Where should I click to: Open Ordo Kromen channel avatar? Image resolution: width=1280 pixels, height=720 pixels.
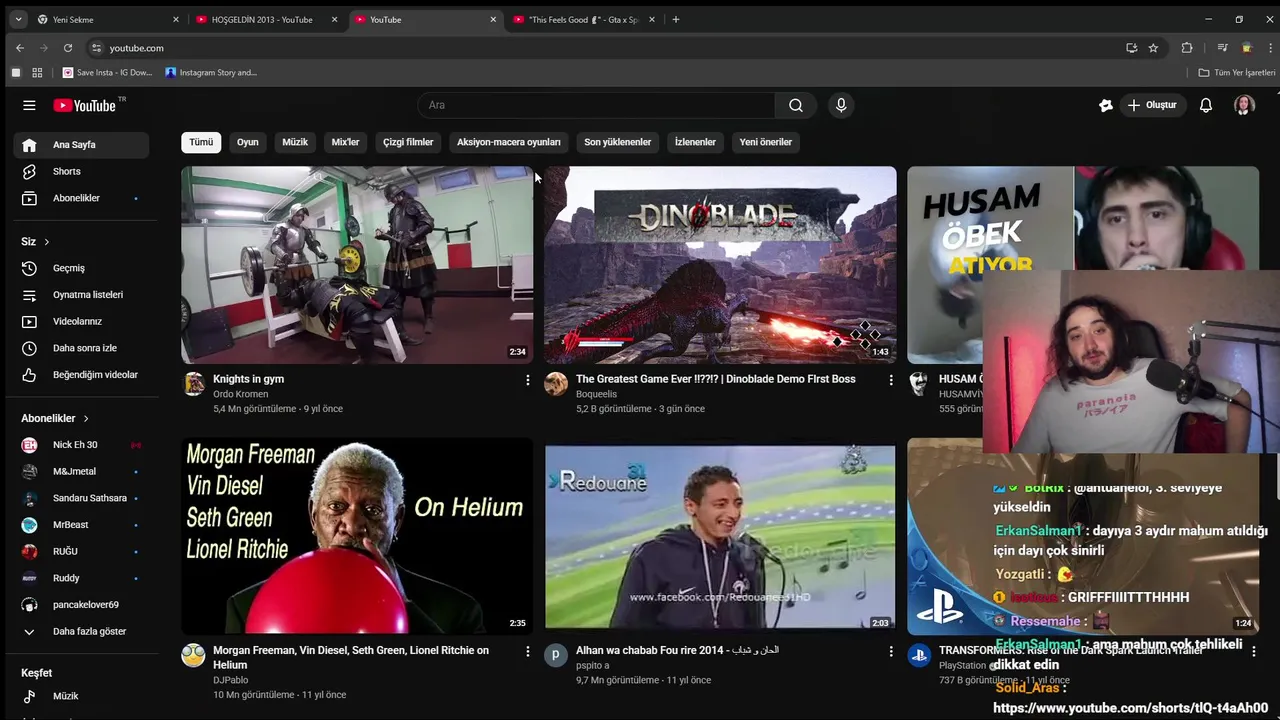[x=194, y=384]
